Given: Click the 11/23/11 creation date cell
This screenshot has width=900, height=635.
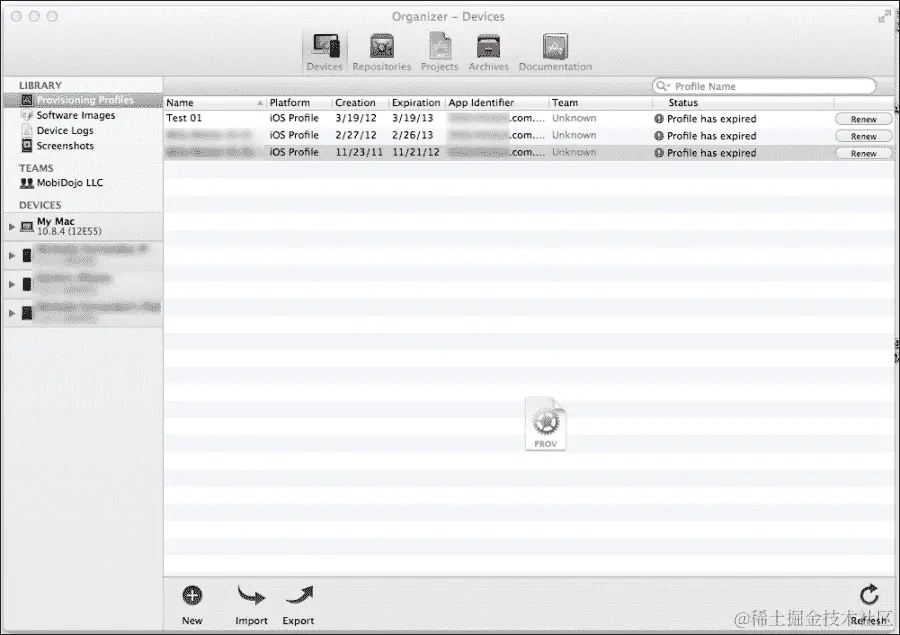Looking at the screenshot, I should (x=359, y=152).
